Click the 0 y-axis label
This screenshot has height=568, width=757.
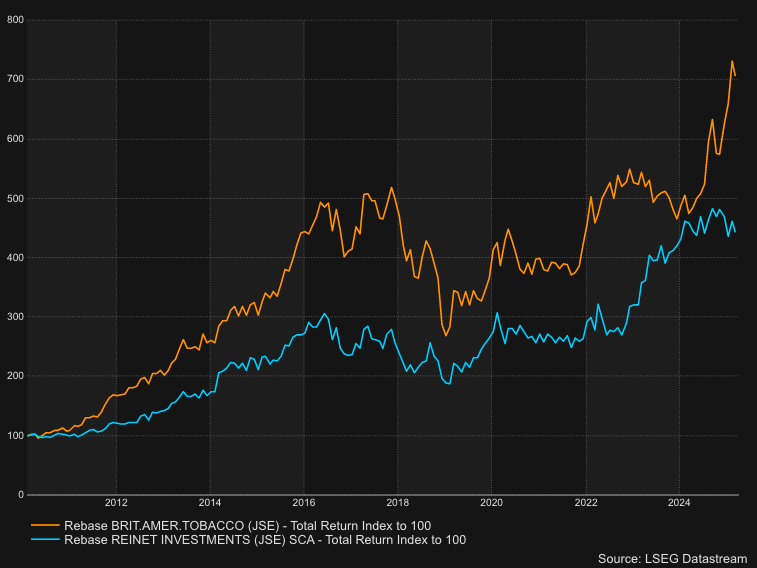21,495
